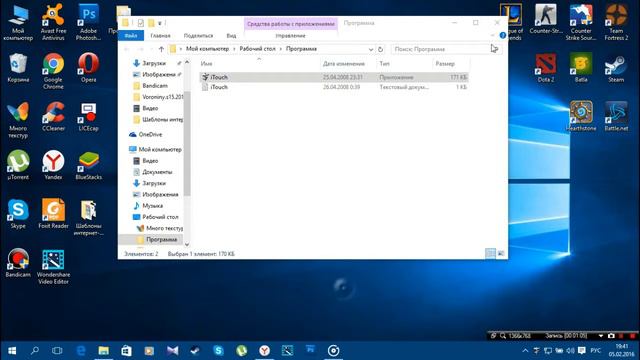Open the Управление ribbon tab
The height and width of the screenshot is (360, 640).
coord(290,36)
